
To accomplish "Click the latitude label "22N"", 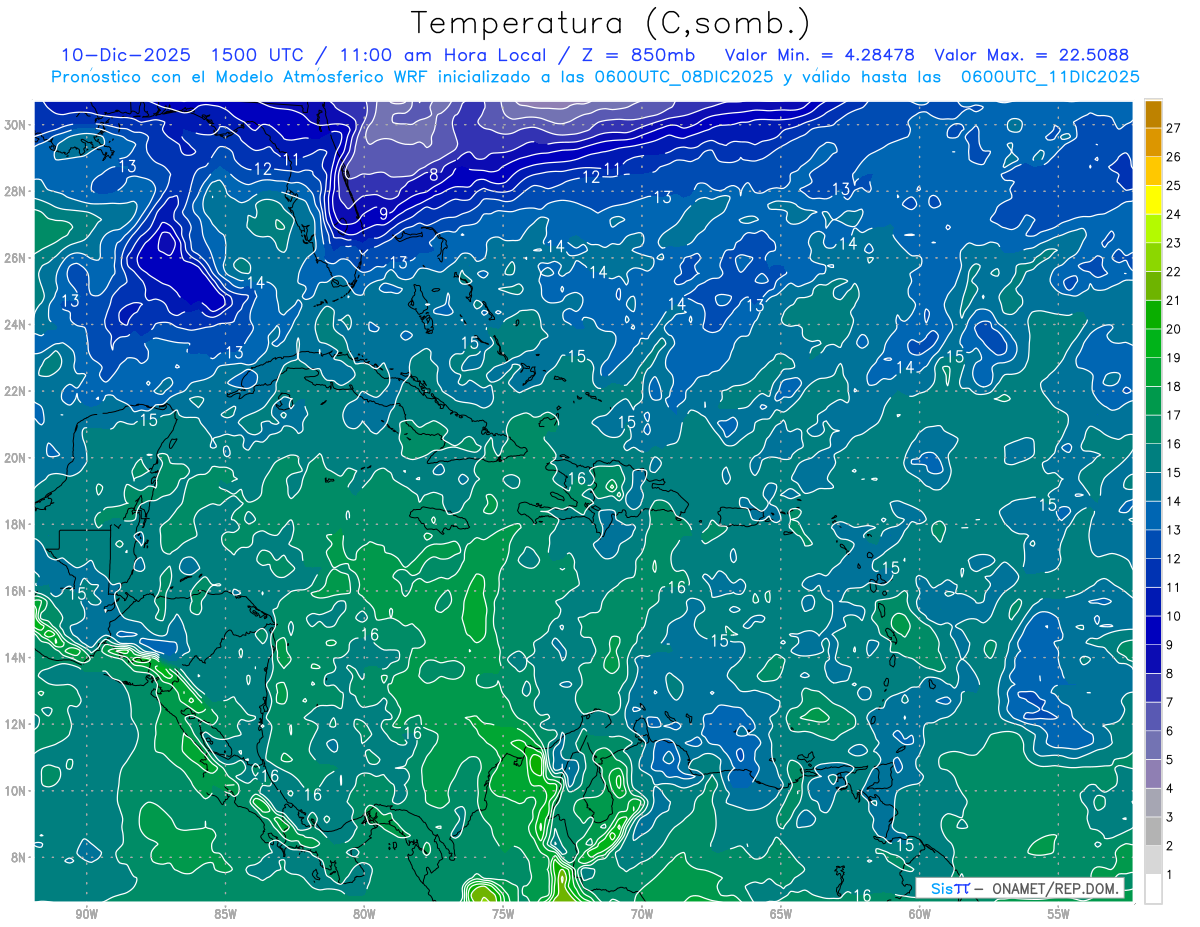I will point(16,391).
